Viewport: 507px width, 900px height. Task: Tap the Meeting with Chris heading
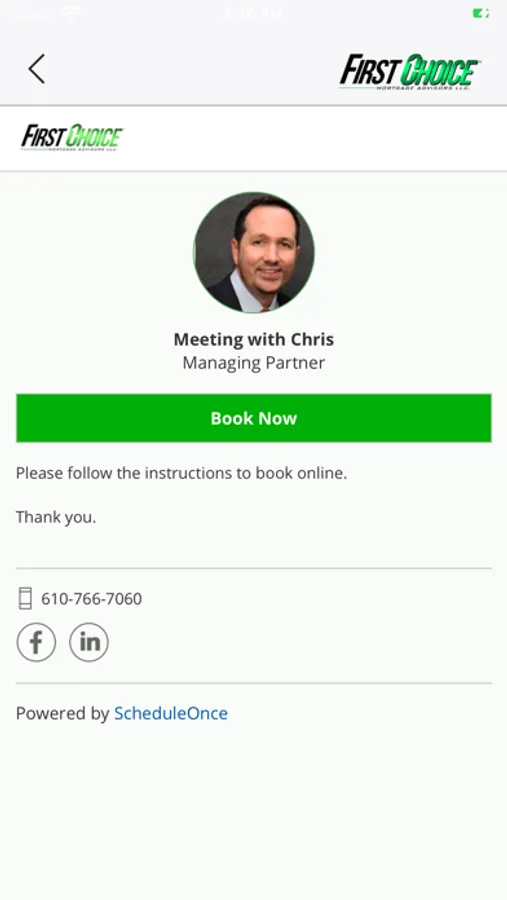[x=254, y=339]
